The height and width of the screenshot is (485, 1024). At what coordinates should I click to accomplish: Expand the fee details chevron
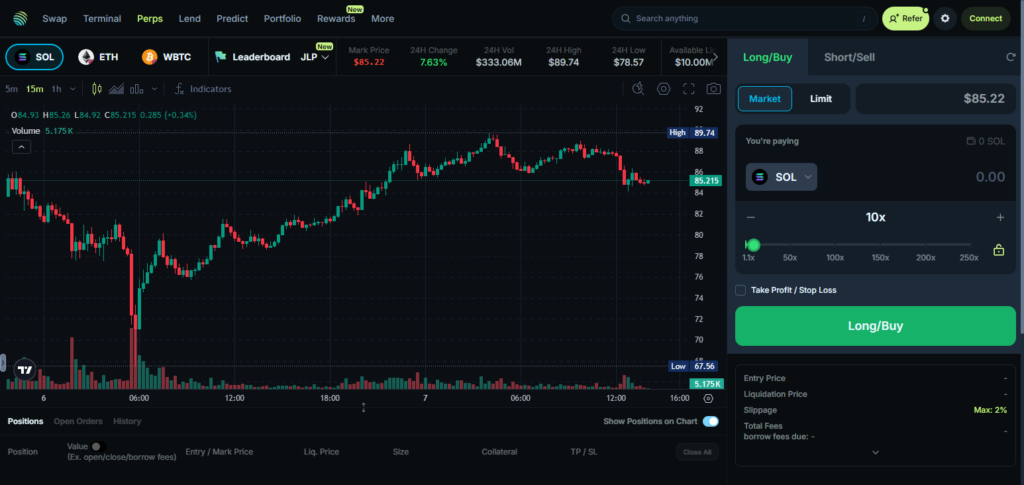click(875, 452)
